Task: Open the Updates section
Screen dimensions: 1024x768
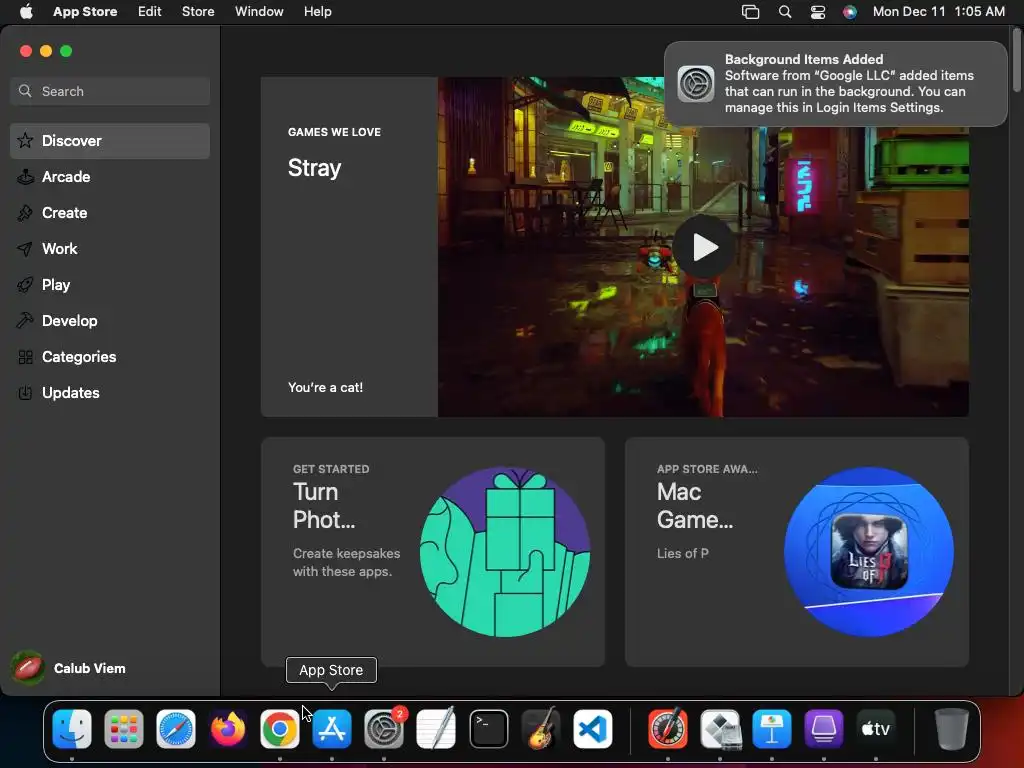Action: tap(110, 392)
